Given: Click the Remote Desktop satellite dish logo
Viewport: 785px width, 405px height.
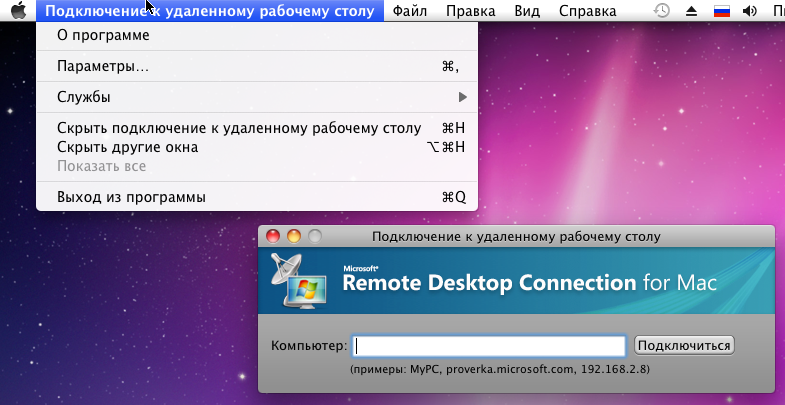Looking at the screenshot, I should pyautogui.click(x=298, y=280).
